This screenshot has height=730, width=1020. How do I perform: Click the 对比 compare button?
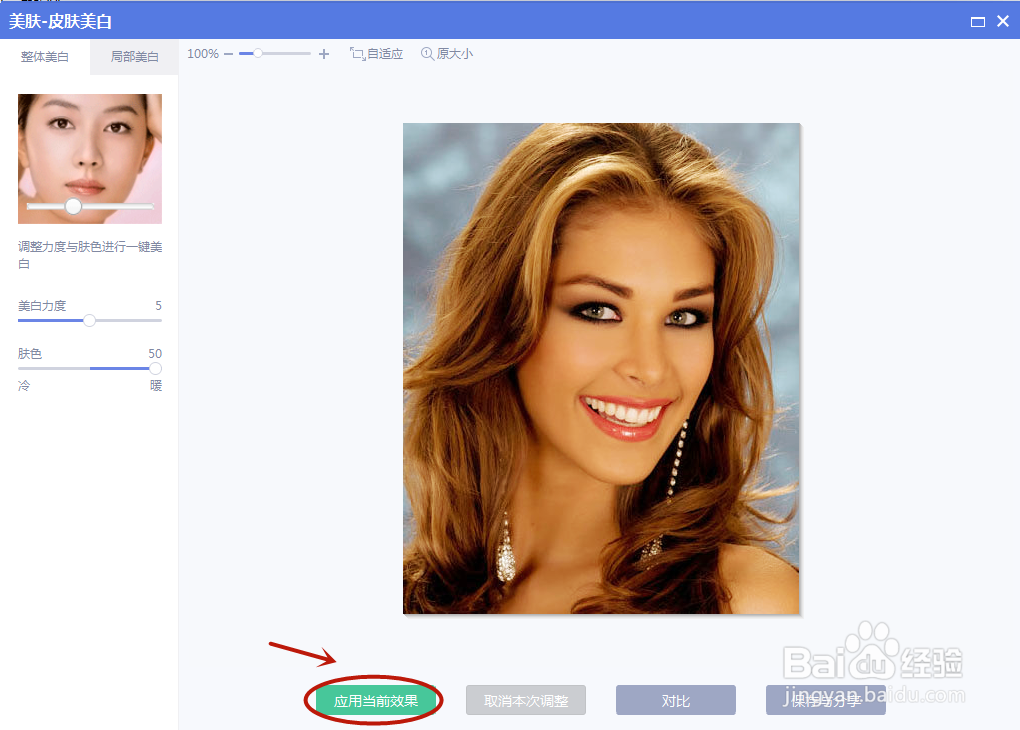[x=676, y=701]
